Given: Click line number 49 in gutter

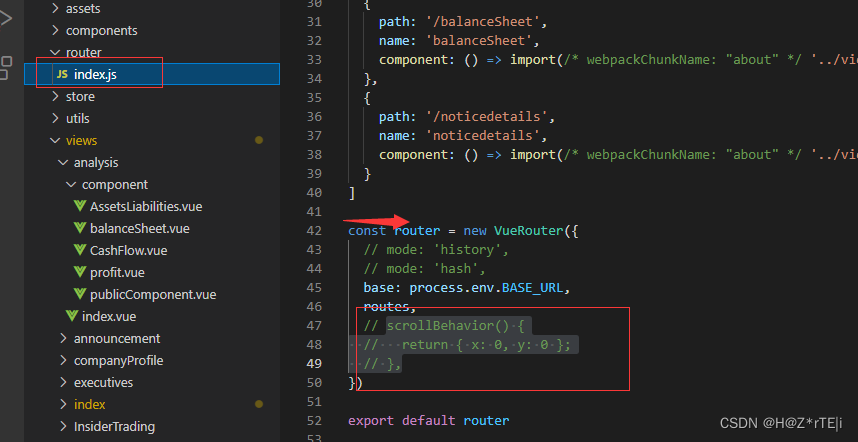Looking at the screenshot, I should (x=314, y=363).
